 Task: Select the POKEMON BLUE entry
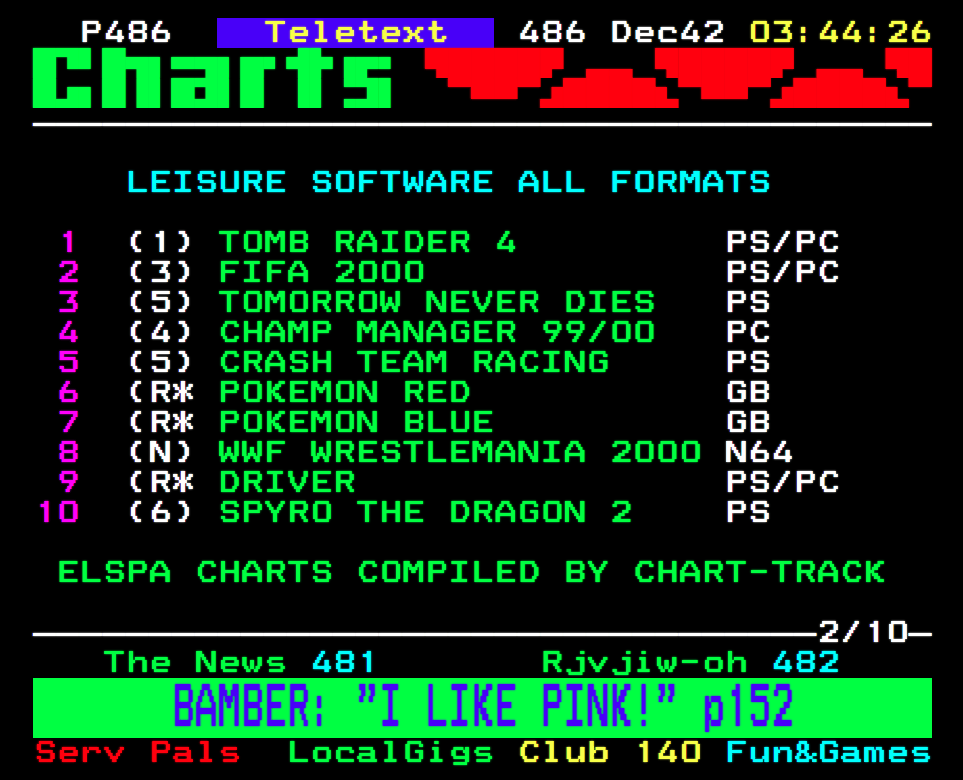tap(356, 423)
